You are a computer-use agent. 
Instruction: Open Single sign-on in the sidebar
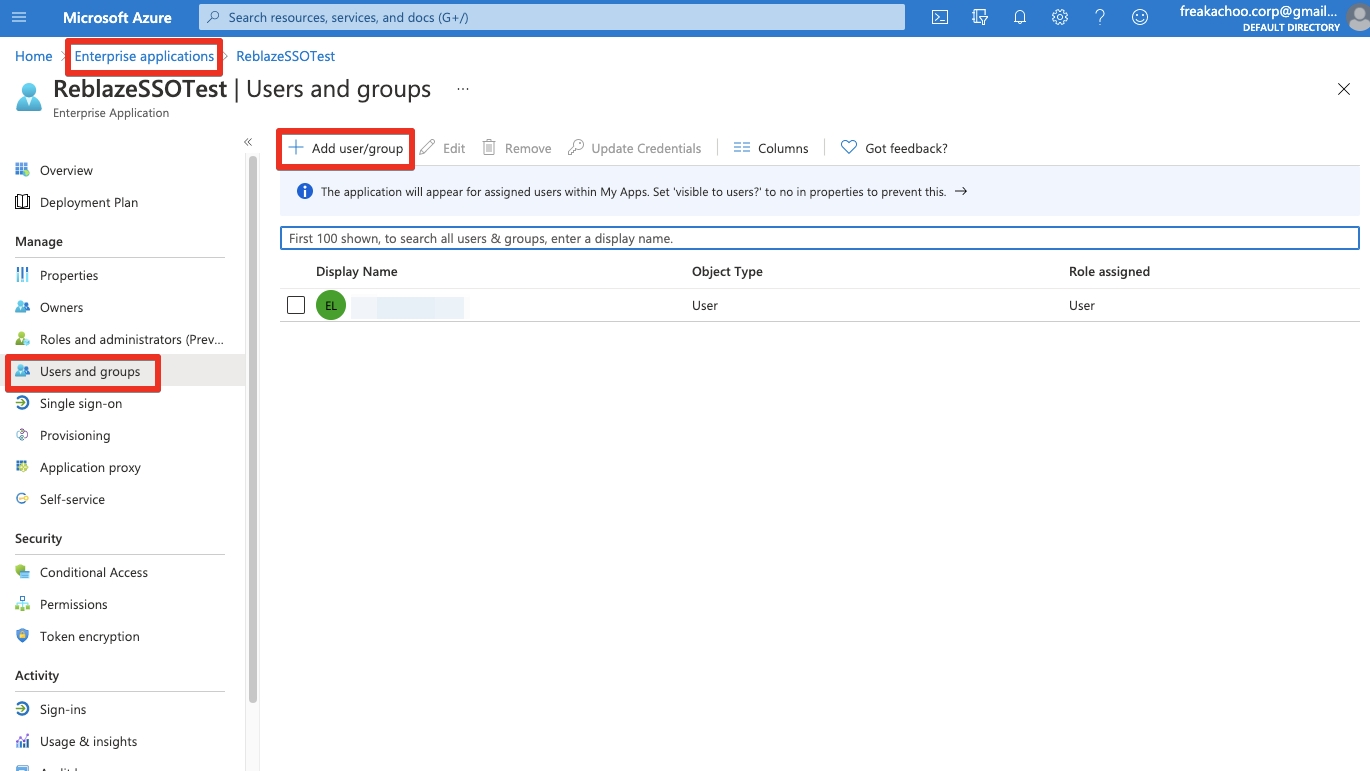click(80, 403)
